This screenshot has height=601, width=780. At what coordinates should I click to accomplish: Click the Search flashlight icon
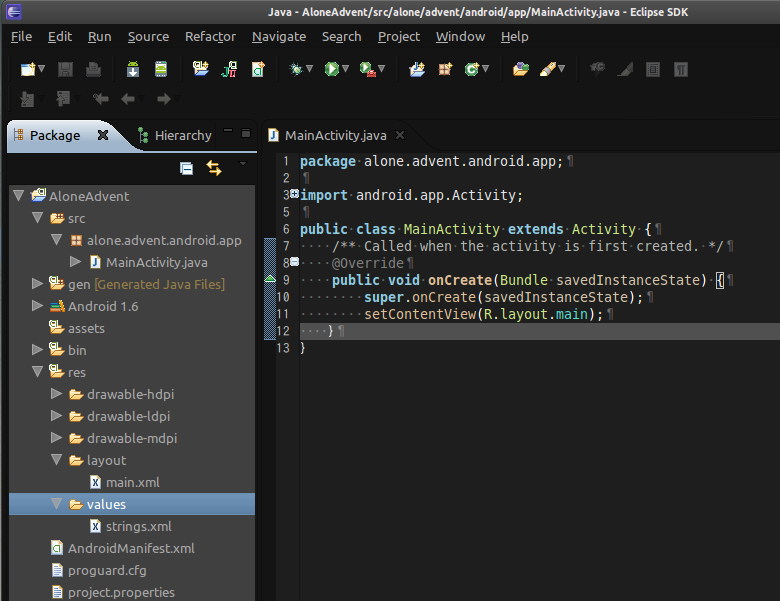[x=548, y=69]
